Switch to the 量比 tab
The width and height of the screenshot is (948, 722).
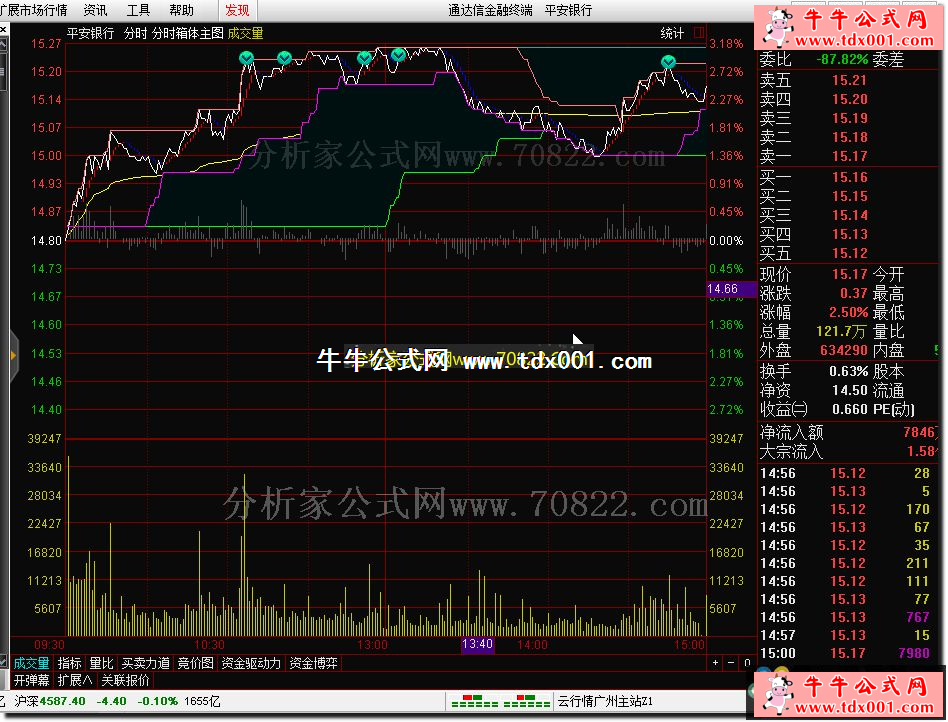tap(102, 663)
